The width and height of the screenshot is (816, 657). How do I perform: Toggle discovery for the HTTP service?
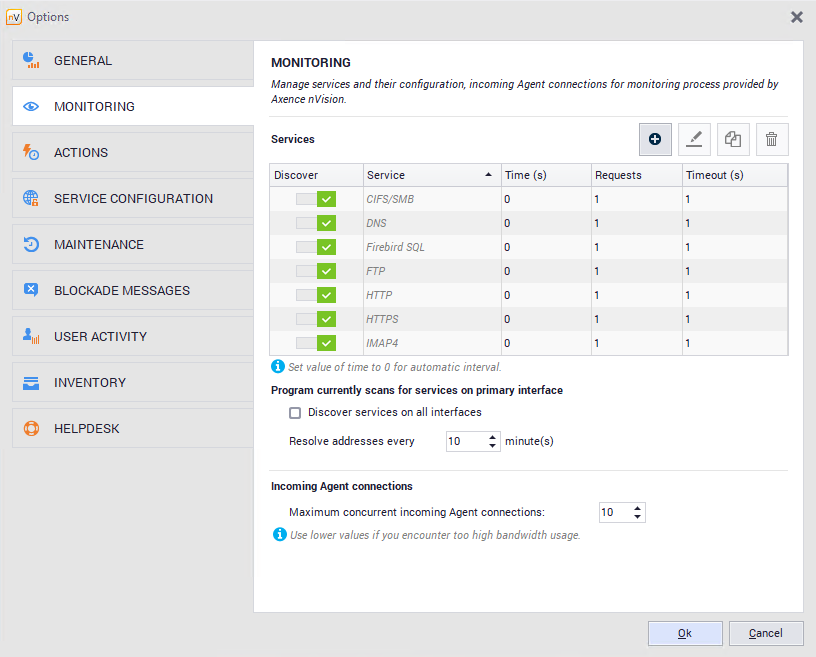(x=316, y=295)
